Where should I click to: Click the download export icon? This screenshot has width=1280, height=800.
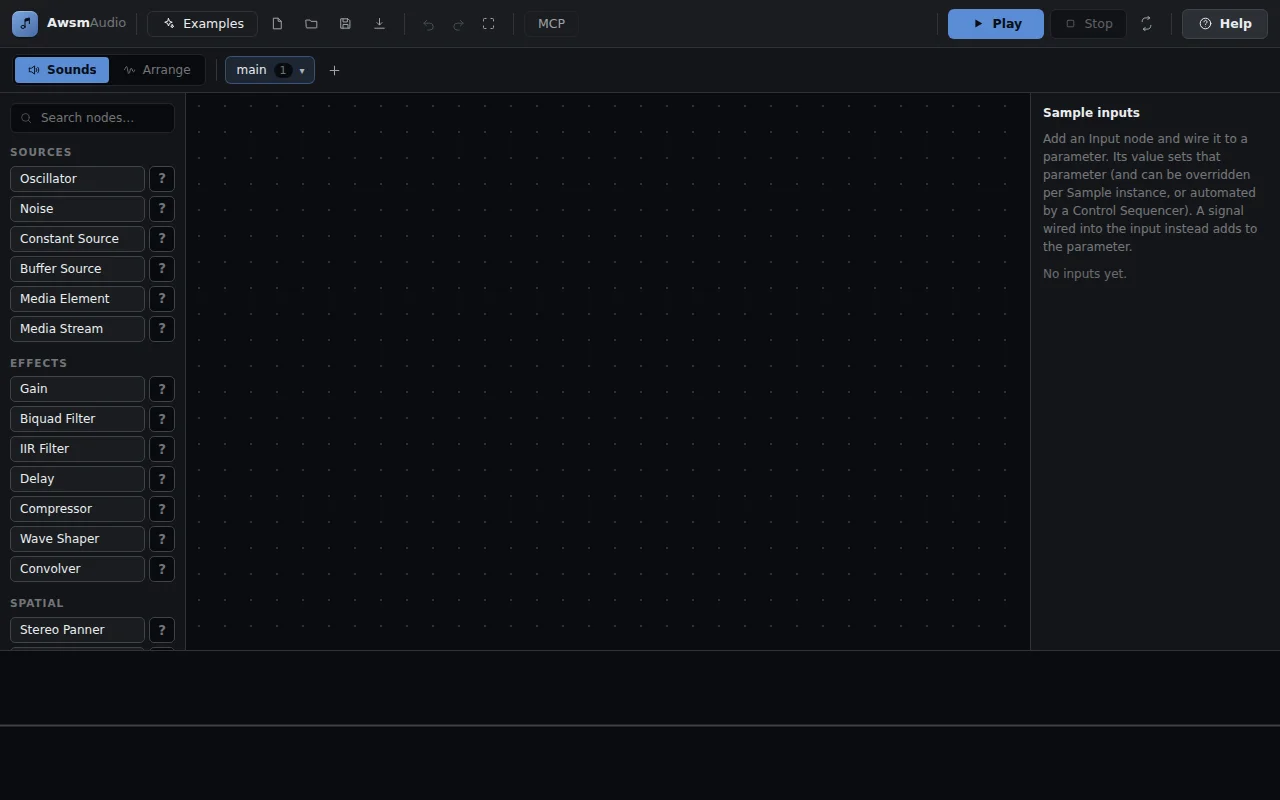coord(379,23)
